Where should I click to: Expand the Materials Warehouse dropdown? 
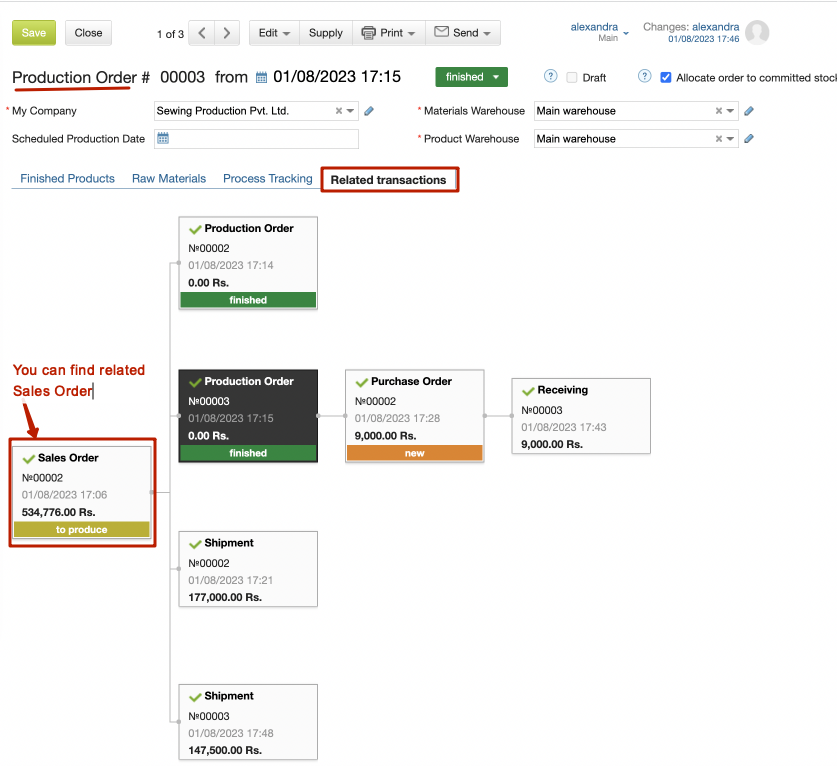pos(730,111)
